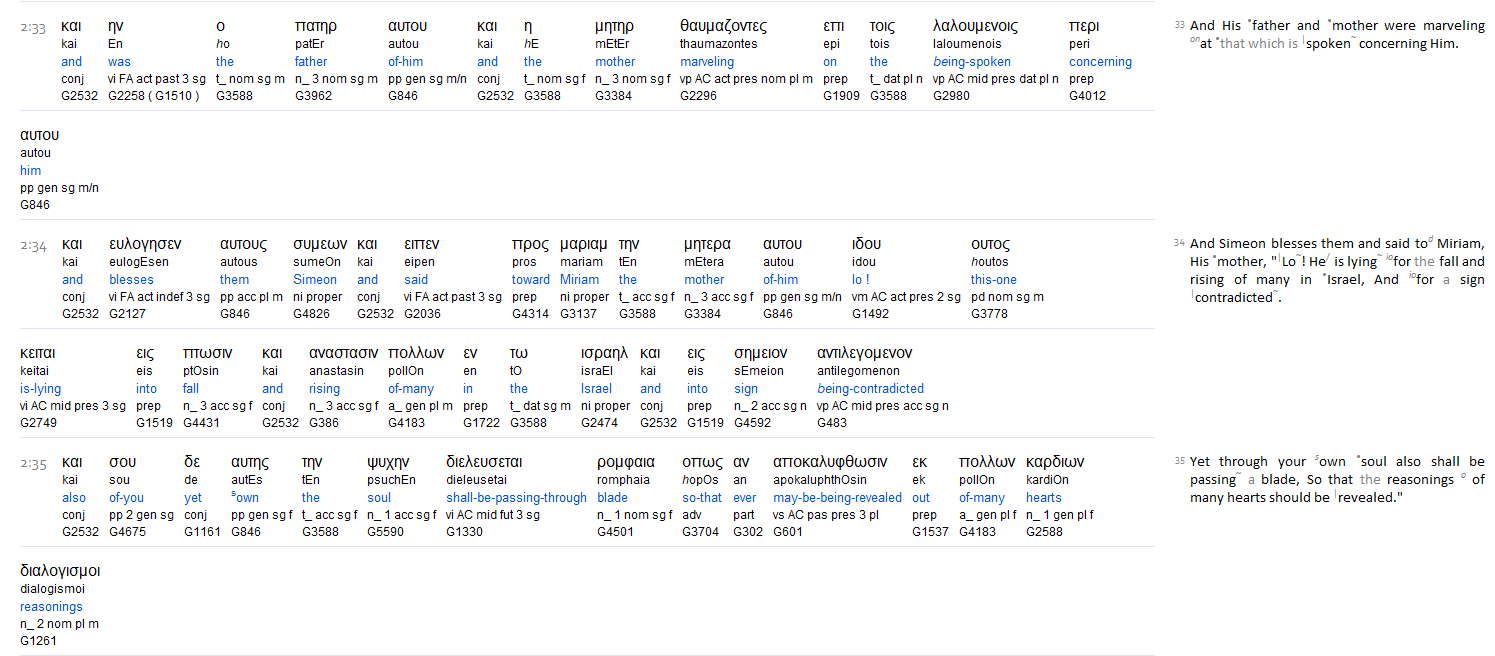Open Strong's number G3137 under mariam
Image resolution: width=1495 pixels, height=656 pixels.
pyautogui.click(x=578, y=314)
